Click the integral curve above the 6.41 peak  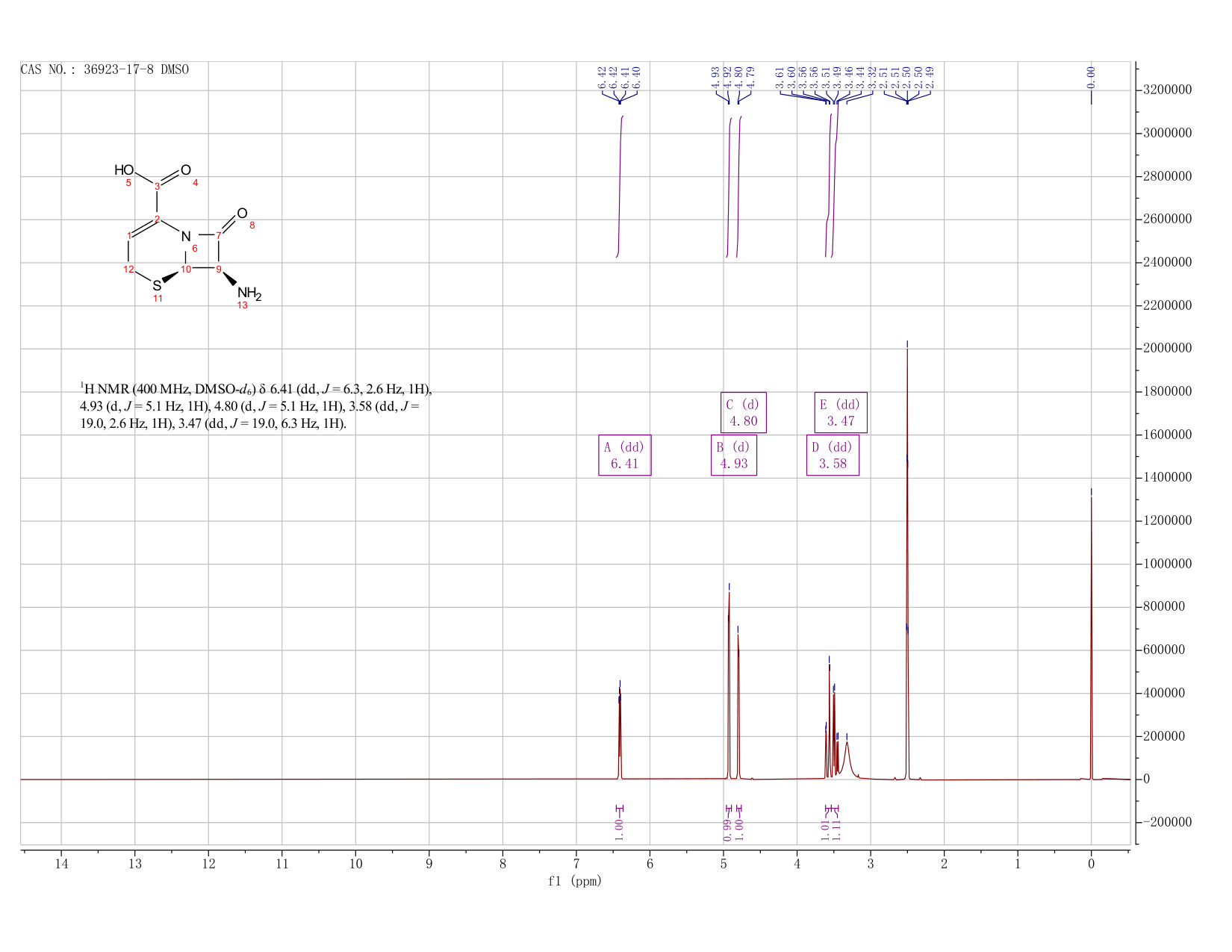click(620, 187)
